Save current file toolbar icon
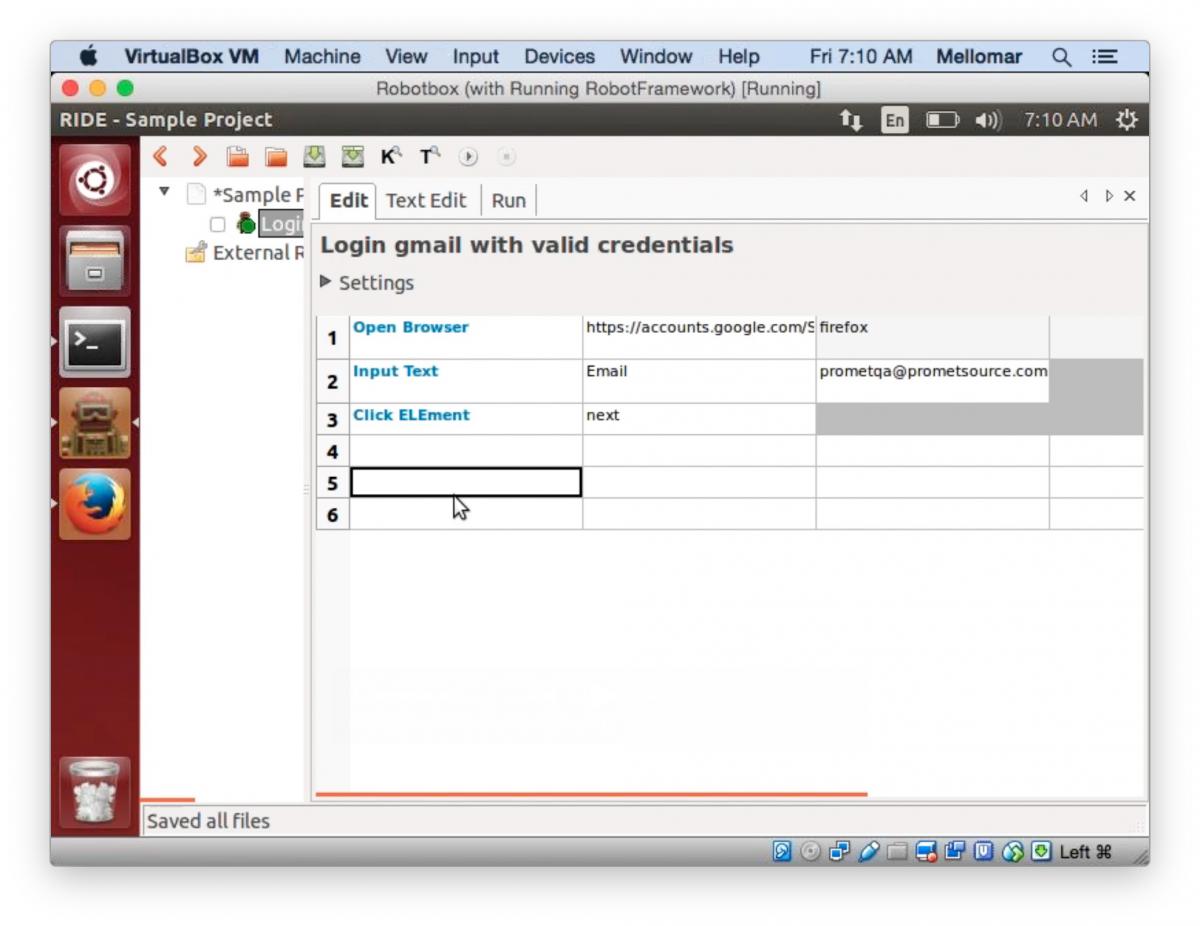The width and height of the screenshot is (1200, 926). [315, 156]
